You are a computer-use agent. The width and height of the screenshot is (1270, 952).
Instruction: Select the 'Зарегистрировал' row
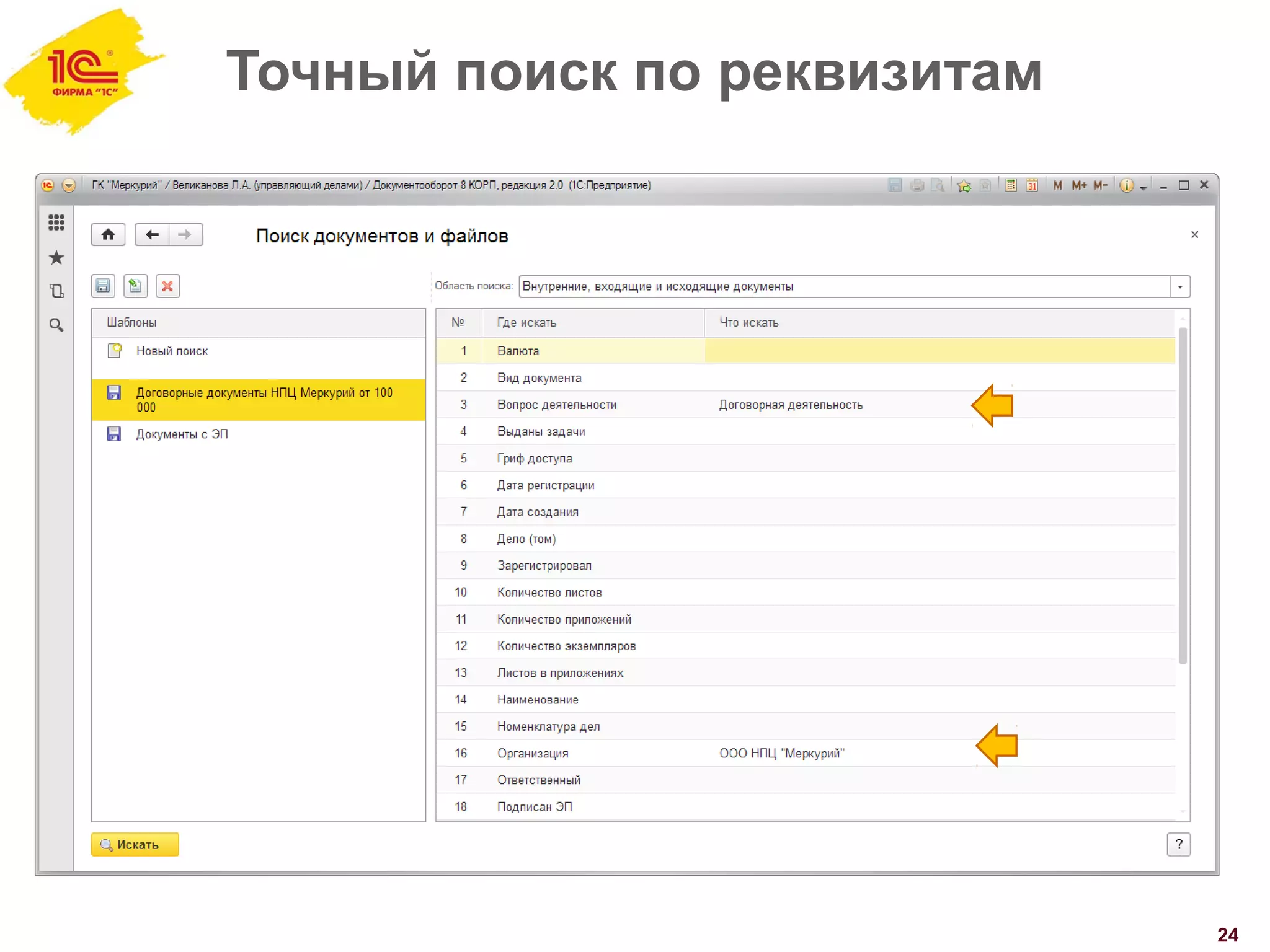pos(806,566)
